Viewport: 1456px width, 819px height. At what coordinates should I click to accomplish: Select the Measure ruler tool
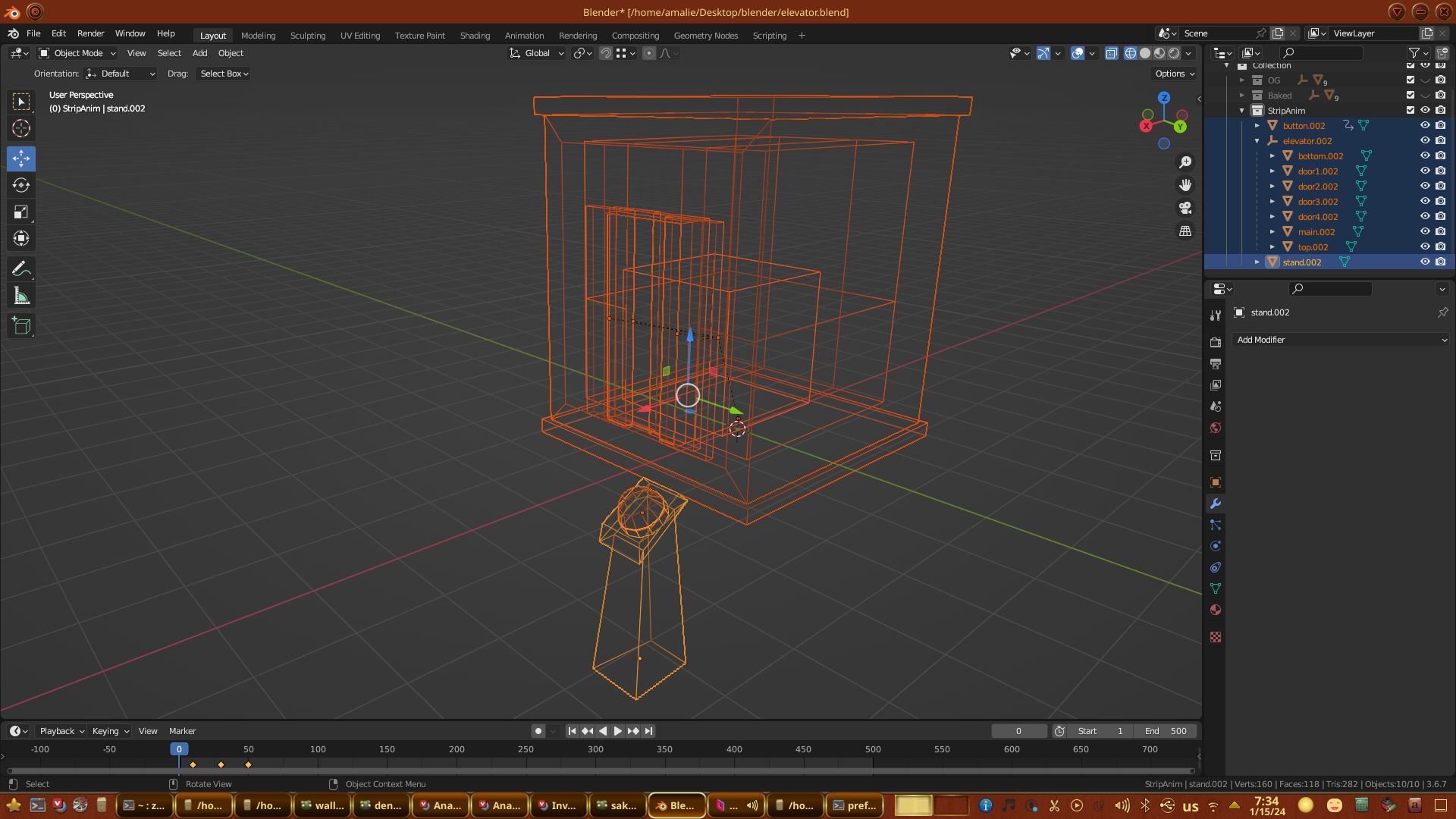(21, 297)
